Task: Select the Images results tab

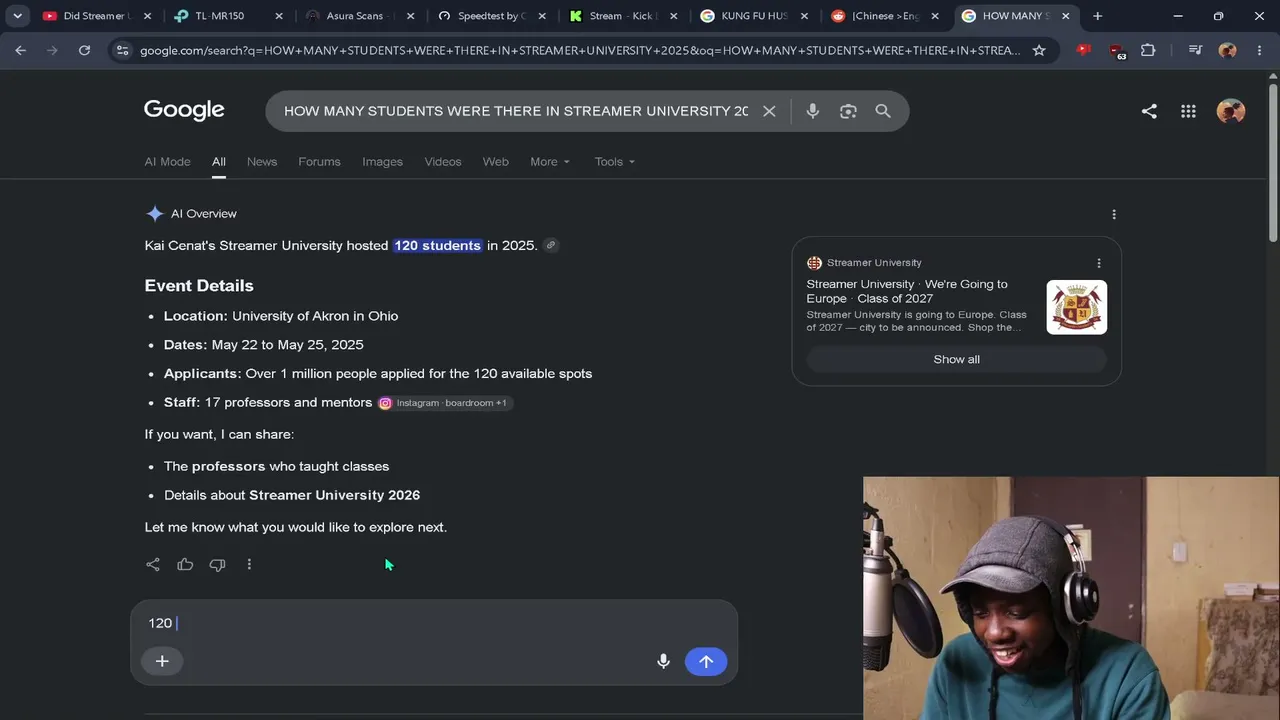Action: [x=382, y=162]
